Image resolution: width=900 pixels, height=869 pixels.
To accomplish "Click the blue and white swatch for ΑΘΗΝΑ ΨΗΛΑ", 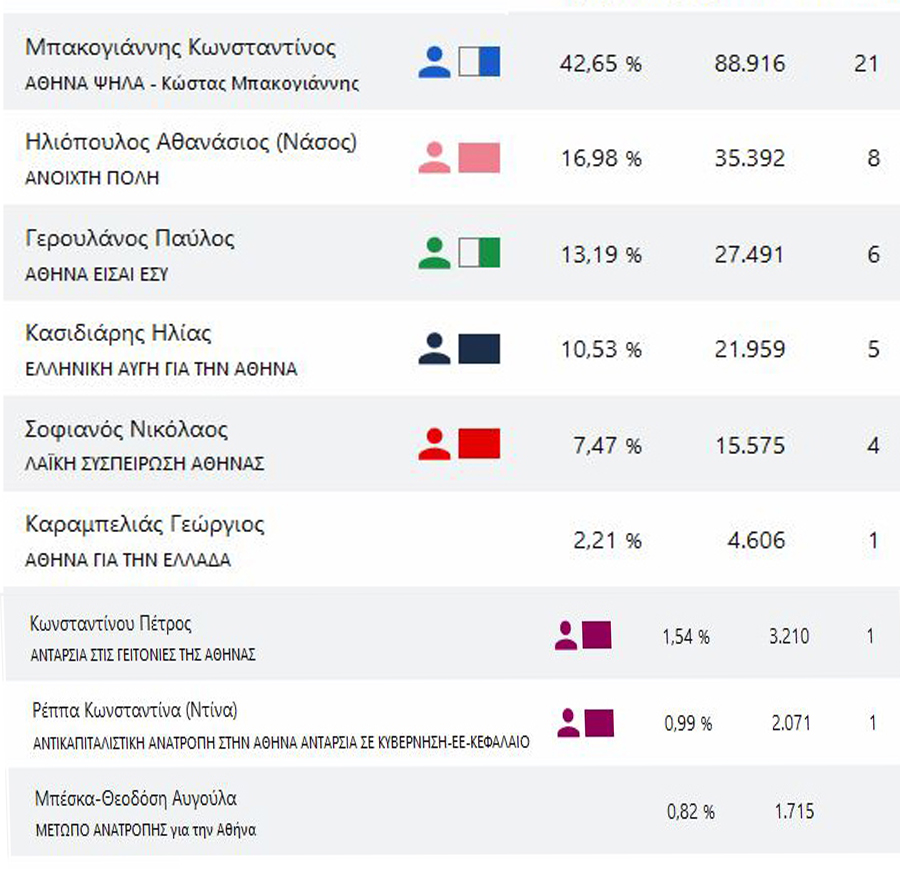I will [x=479, y=63].
